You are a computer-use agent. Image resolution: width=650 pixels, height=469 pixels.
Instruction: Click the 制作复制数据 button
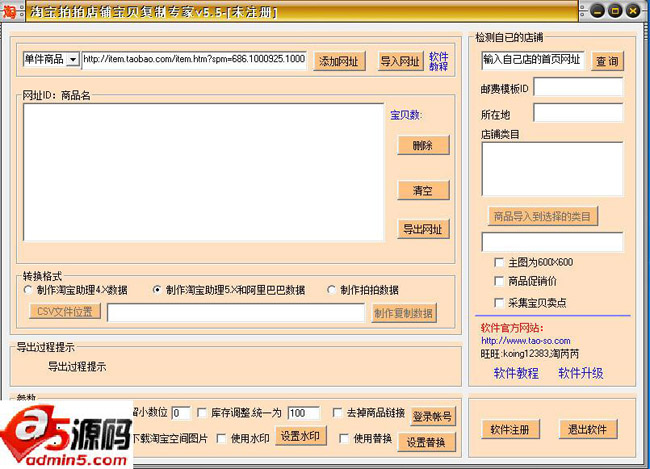pos(403,313)
